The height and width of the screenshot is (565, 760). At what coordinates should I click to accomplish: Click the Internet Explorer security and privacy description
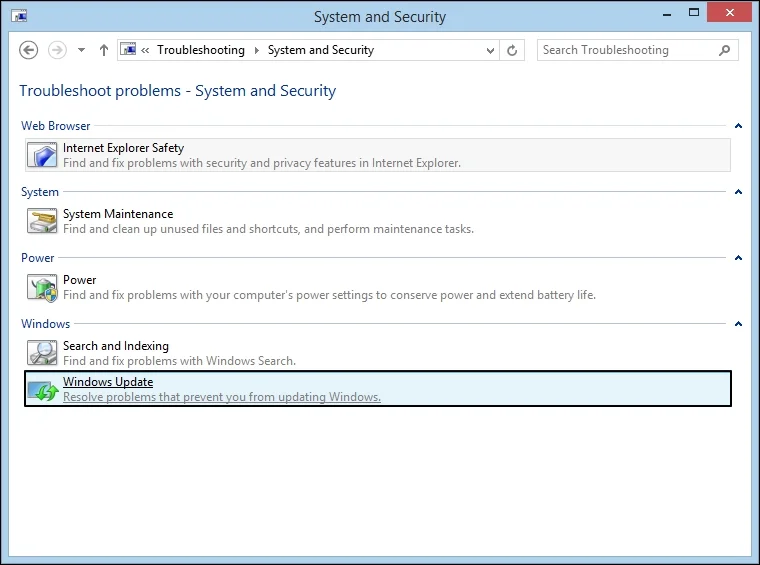coord(262,163)
